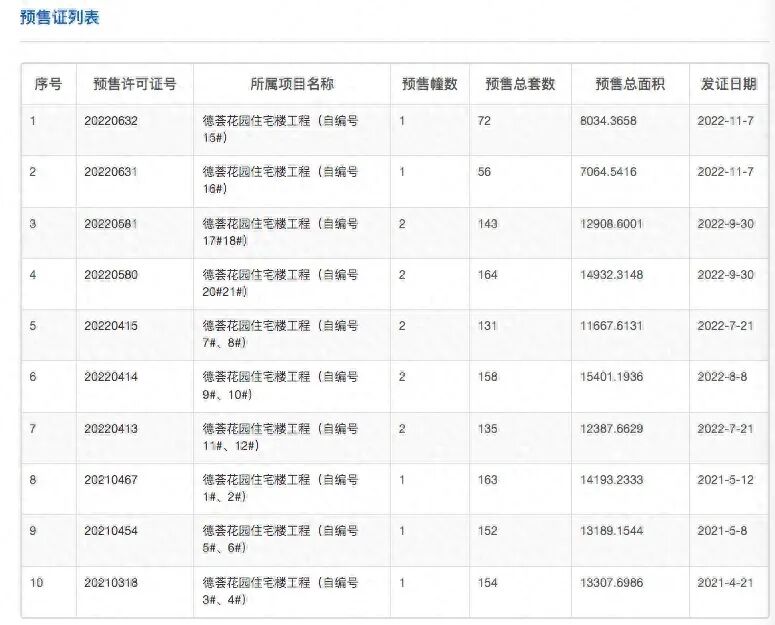The image size is (775, 625).
Task: Click sequence number 6
Action: coord(33,377)
